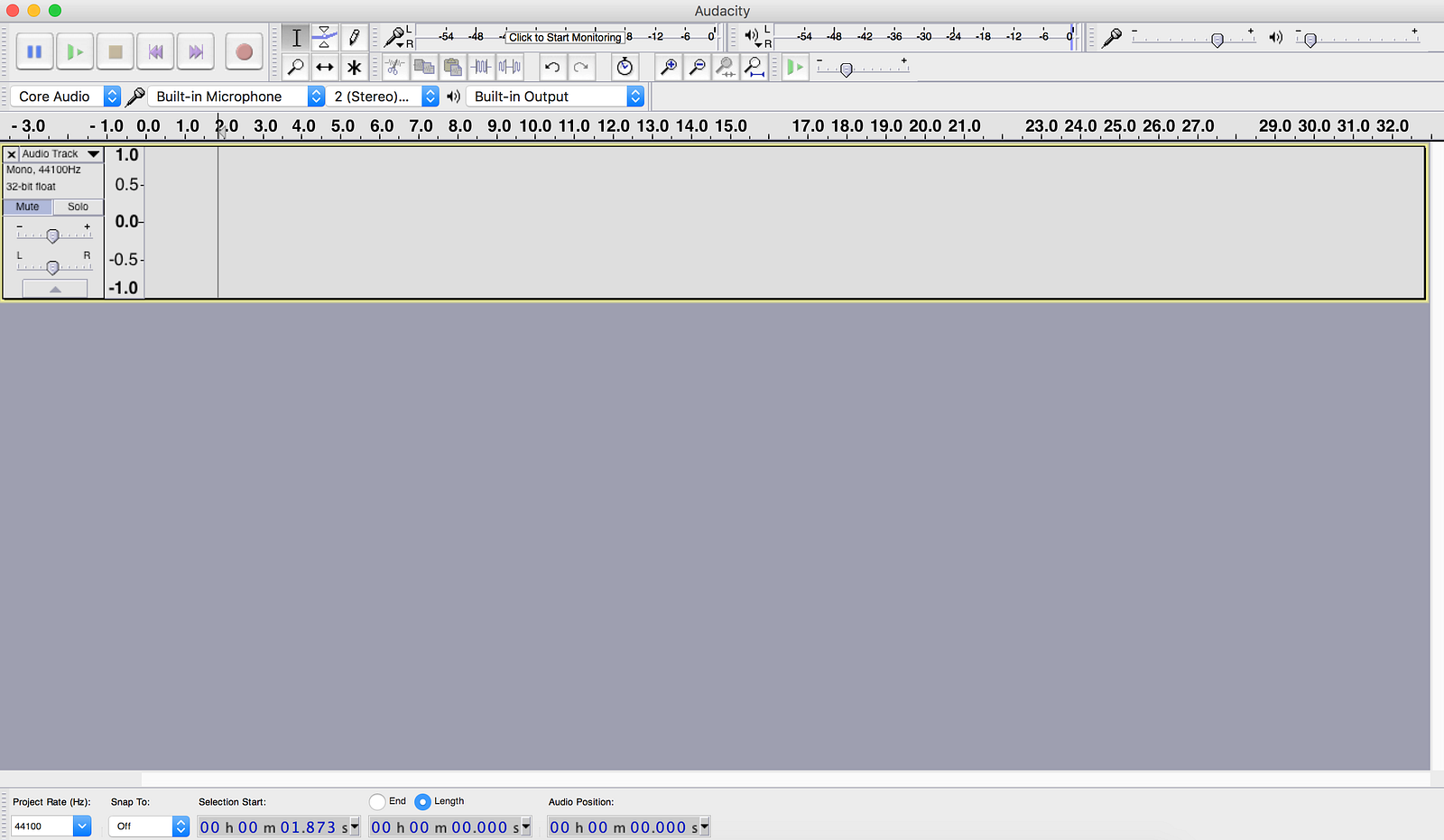Viewport: 1444px width, 840px height.
Task: Select the End radio button
Action: [x=377, y=801]
